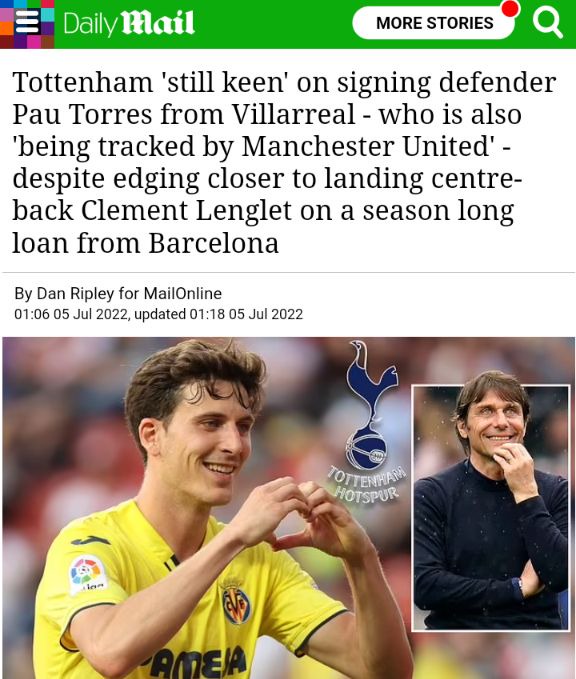Click the 'Tottenham Hotspur' text under the crest
This screenshot has width=576, height=679.
pos(367,484)
